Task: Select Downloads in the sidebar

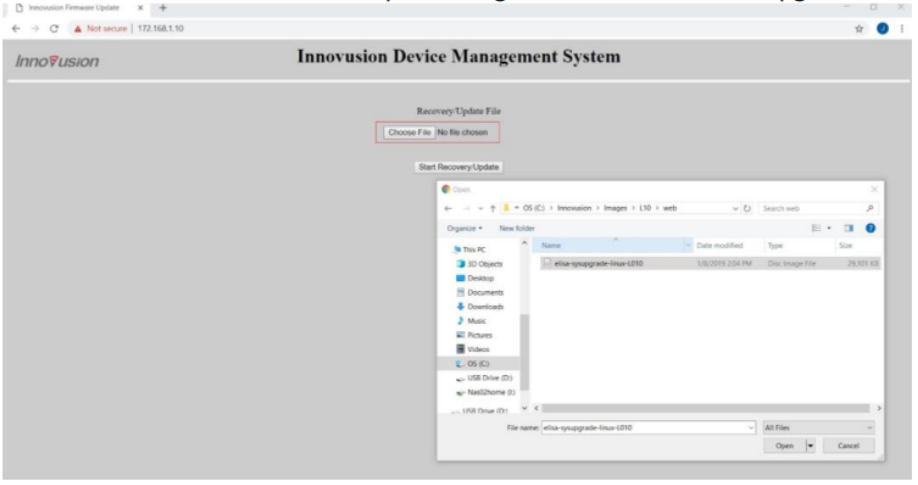Action: [x=479, y=306]
